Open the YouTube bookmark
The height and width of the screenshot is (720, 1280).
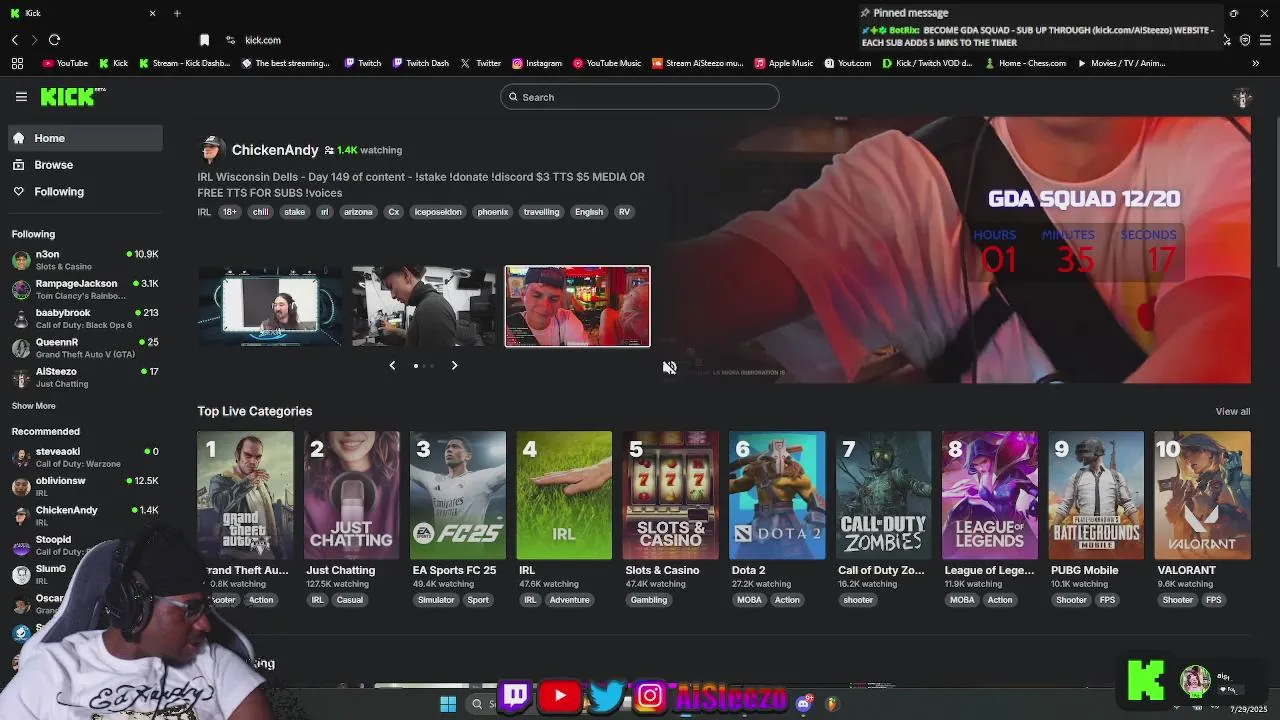(x=65, y=63)
